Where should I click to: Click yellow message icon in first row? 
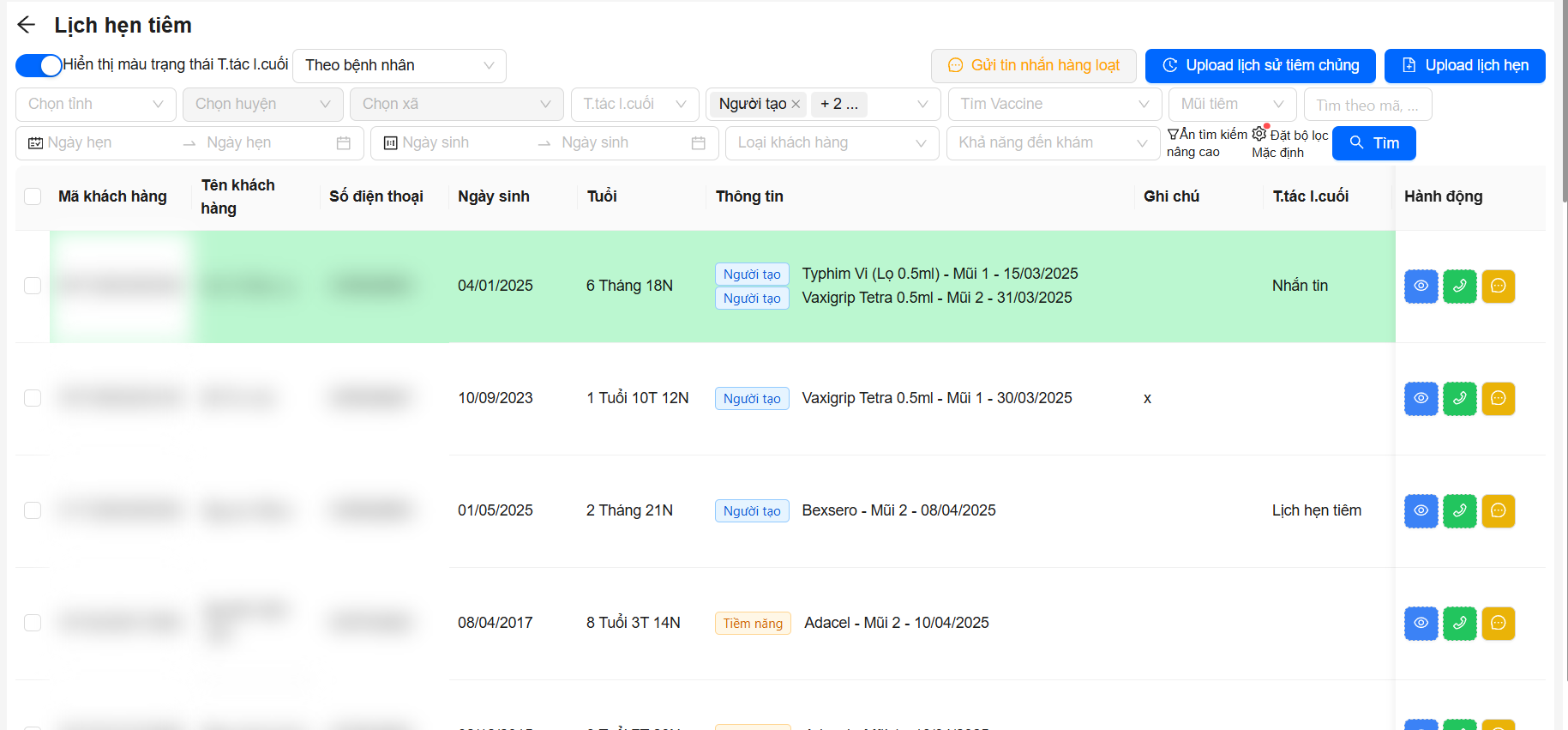1498,286
